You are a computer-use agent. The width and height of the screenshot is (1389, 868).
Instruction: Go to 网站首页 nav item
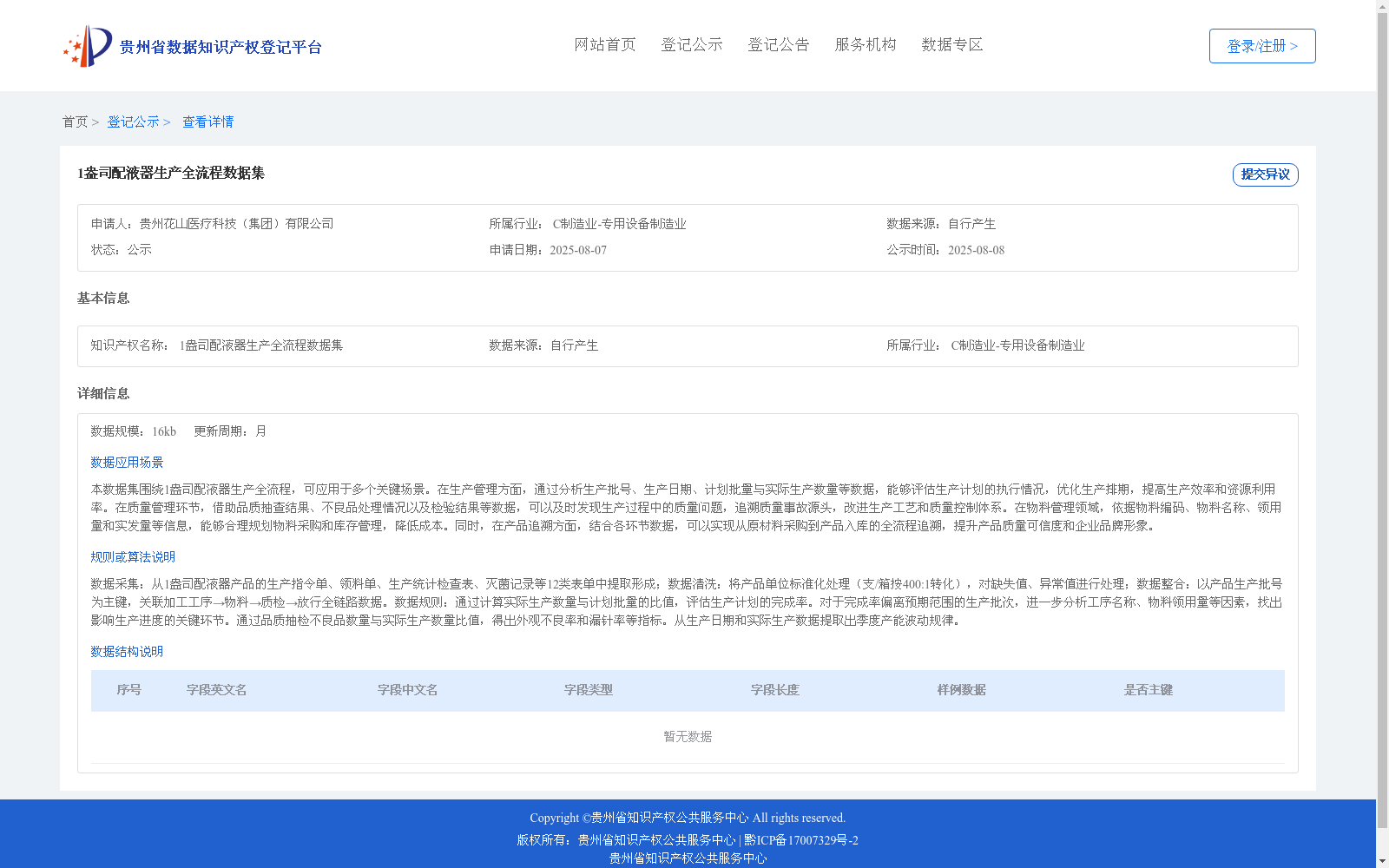click(x=605, y=44)
